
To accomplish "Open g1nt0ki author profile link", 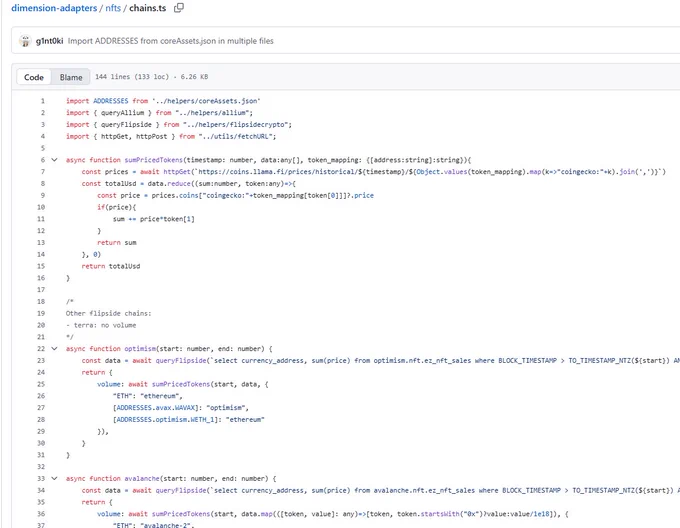I will (49, 41).
